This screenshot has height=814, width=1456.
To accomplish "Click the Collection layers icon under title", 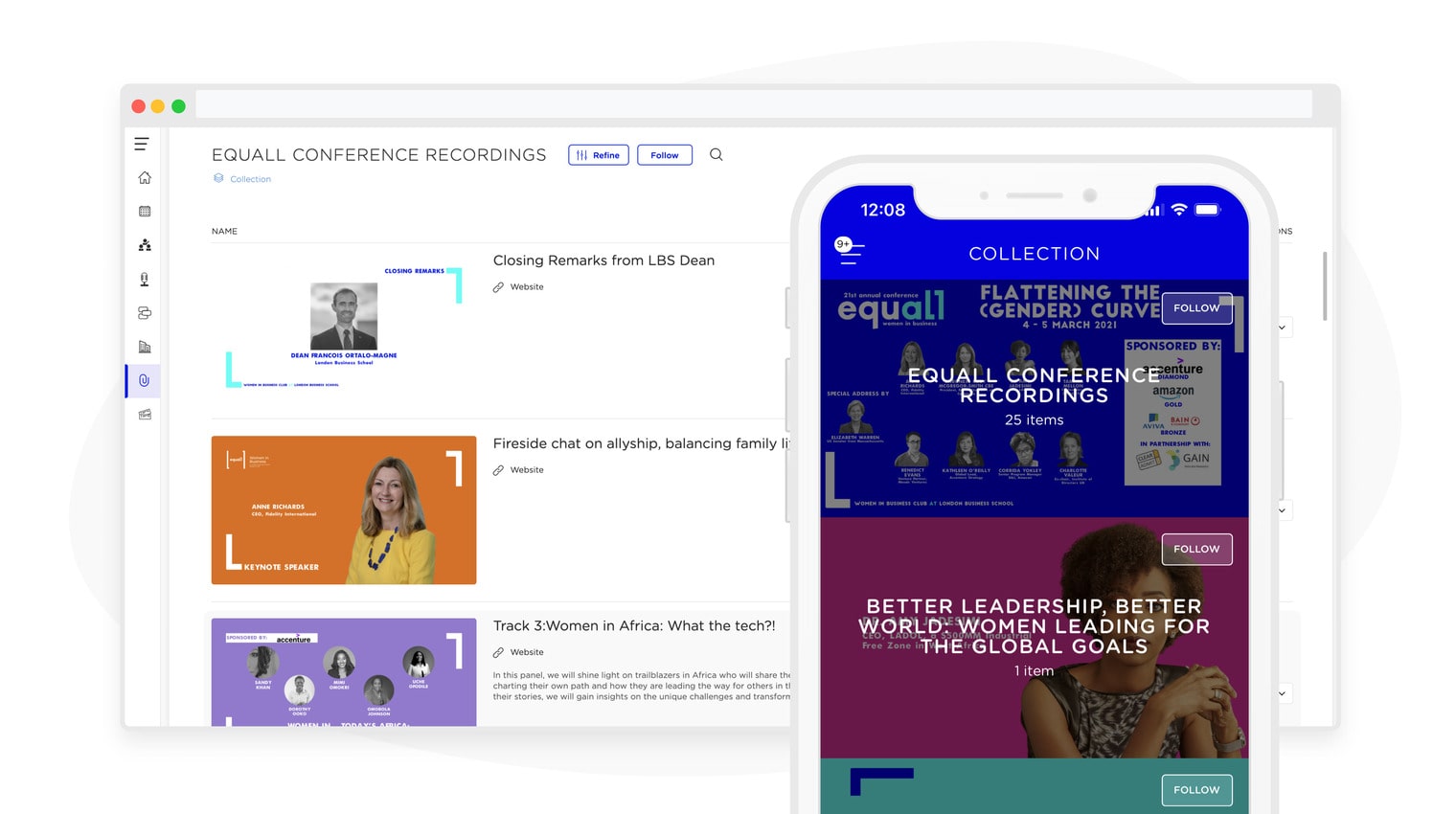I will [x=218, y=178].
